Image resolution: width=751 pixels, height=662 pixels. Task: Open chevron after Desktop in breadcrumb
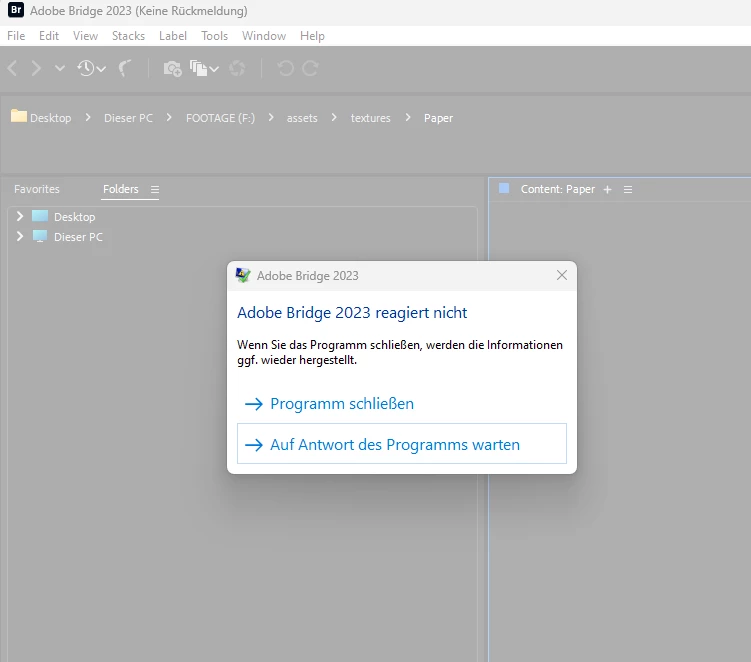(x=88, y=117)
